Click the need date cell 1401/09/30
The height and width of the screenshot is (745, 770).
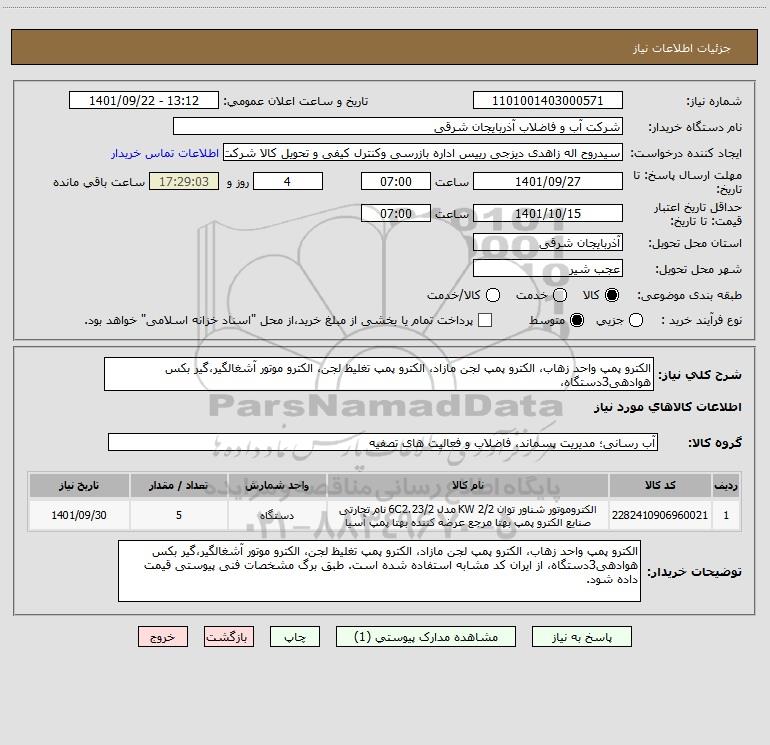point(79,515)
